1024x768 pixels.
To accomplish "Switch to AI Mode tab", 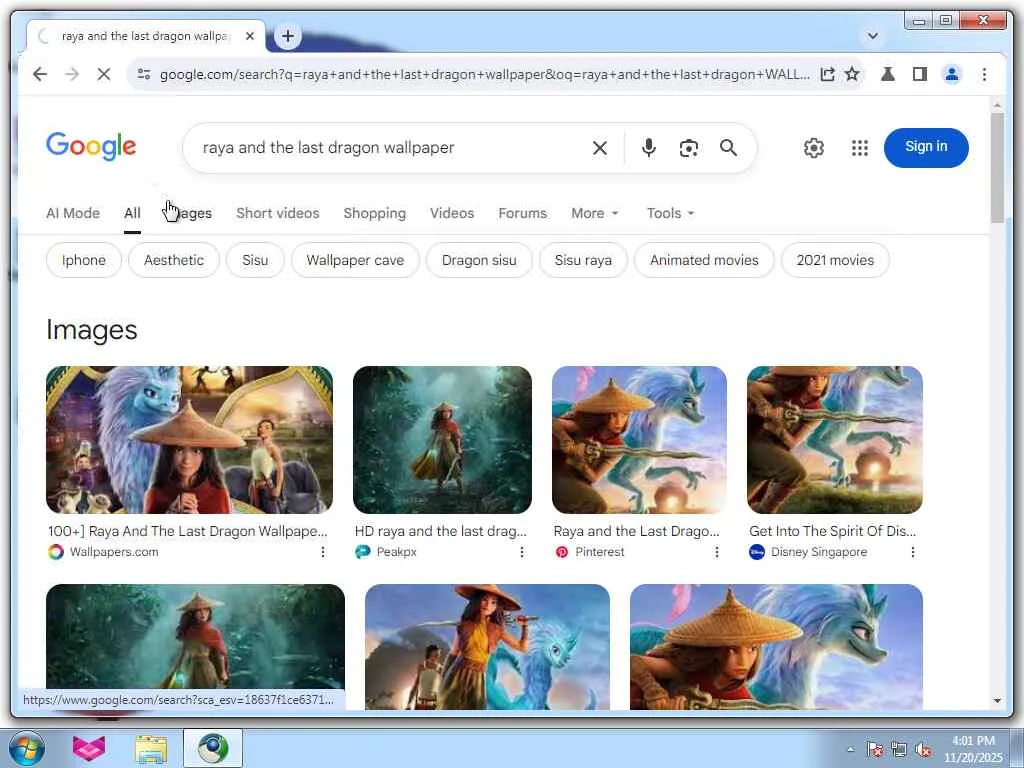I will tap(72, 213).
